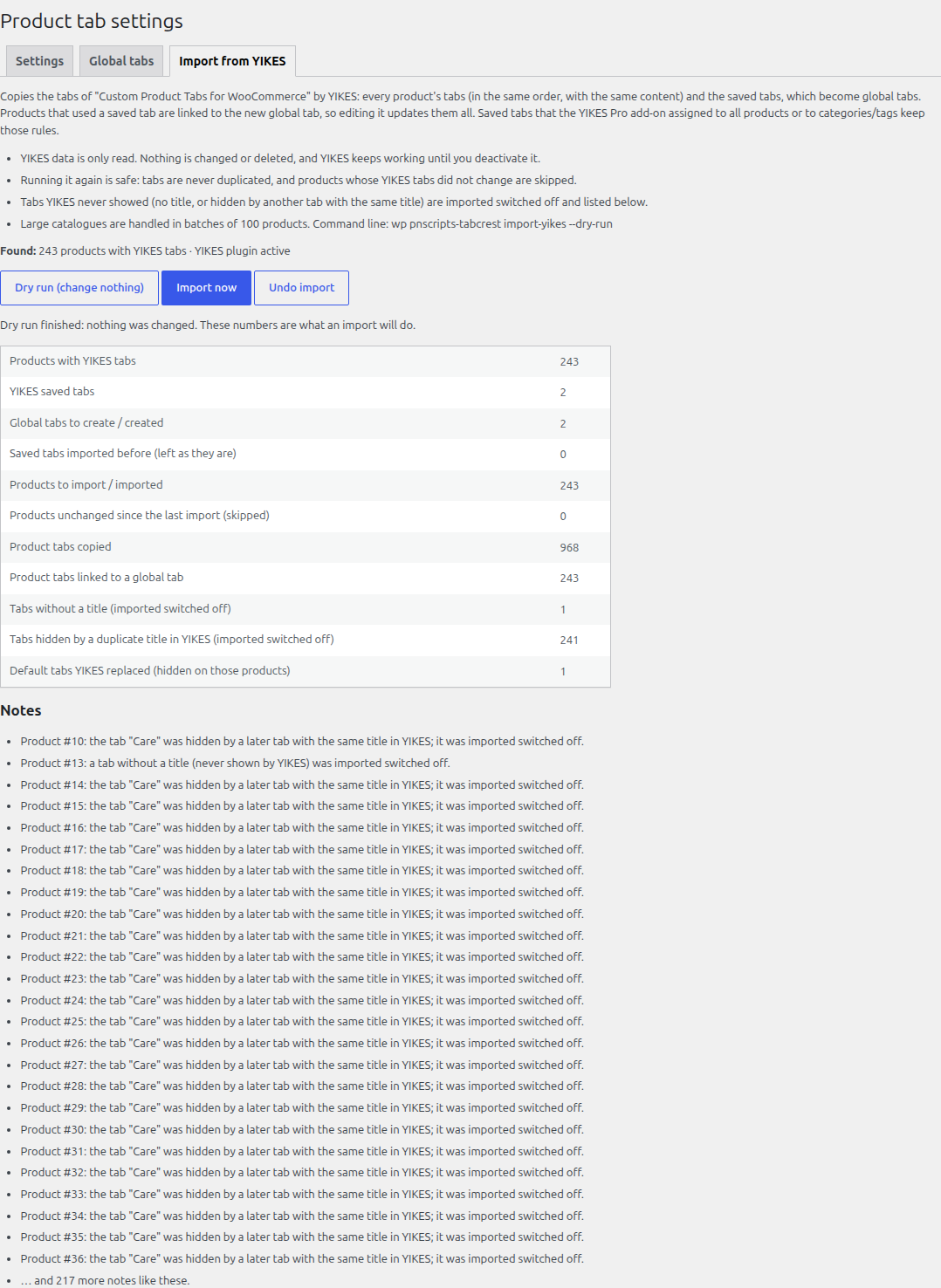Click the note for Product #29
The width and height of the screenshot is (941, 1288).
[x=302, y=1108]
